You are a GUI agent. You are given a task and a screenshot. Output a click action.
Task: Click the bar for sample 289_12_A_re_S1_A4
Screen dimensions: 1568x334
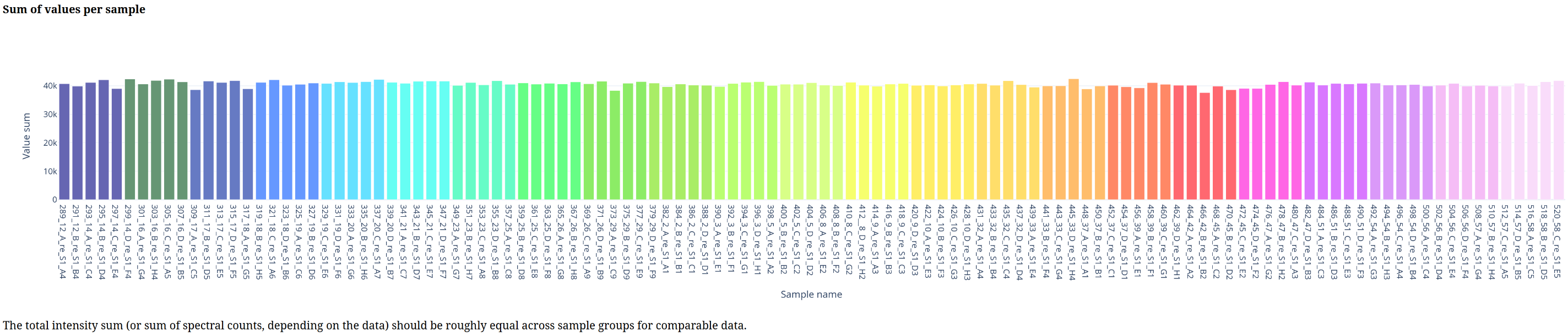tap(64, 142)
